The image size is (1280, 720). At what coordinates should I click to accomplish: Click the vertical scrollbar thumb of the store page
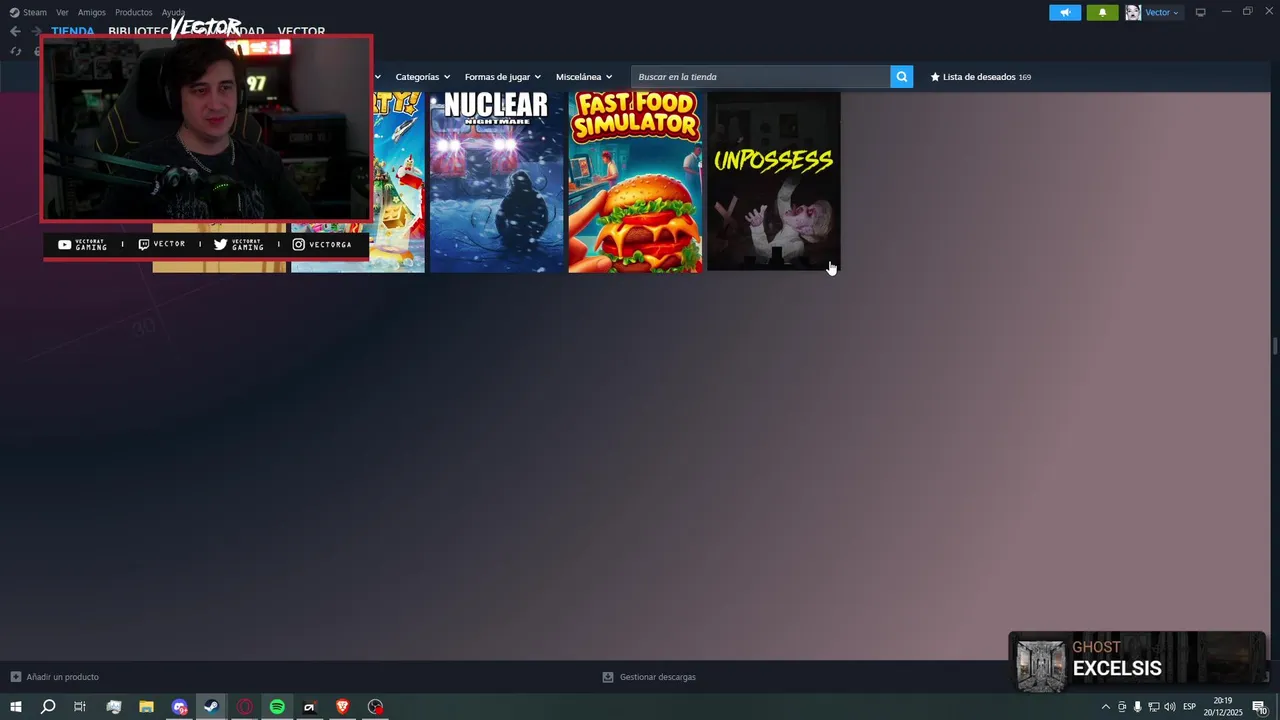tap(1275, 346)
